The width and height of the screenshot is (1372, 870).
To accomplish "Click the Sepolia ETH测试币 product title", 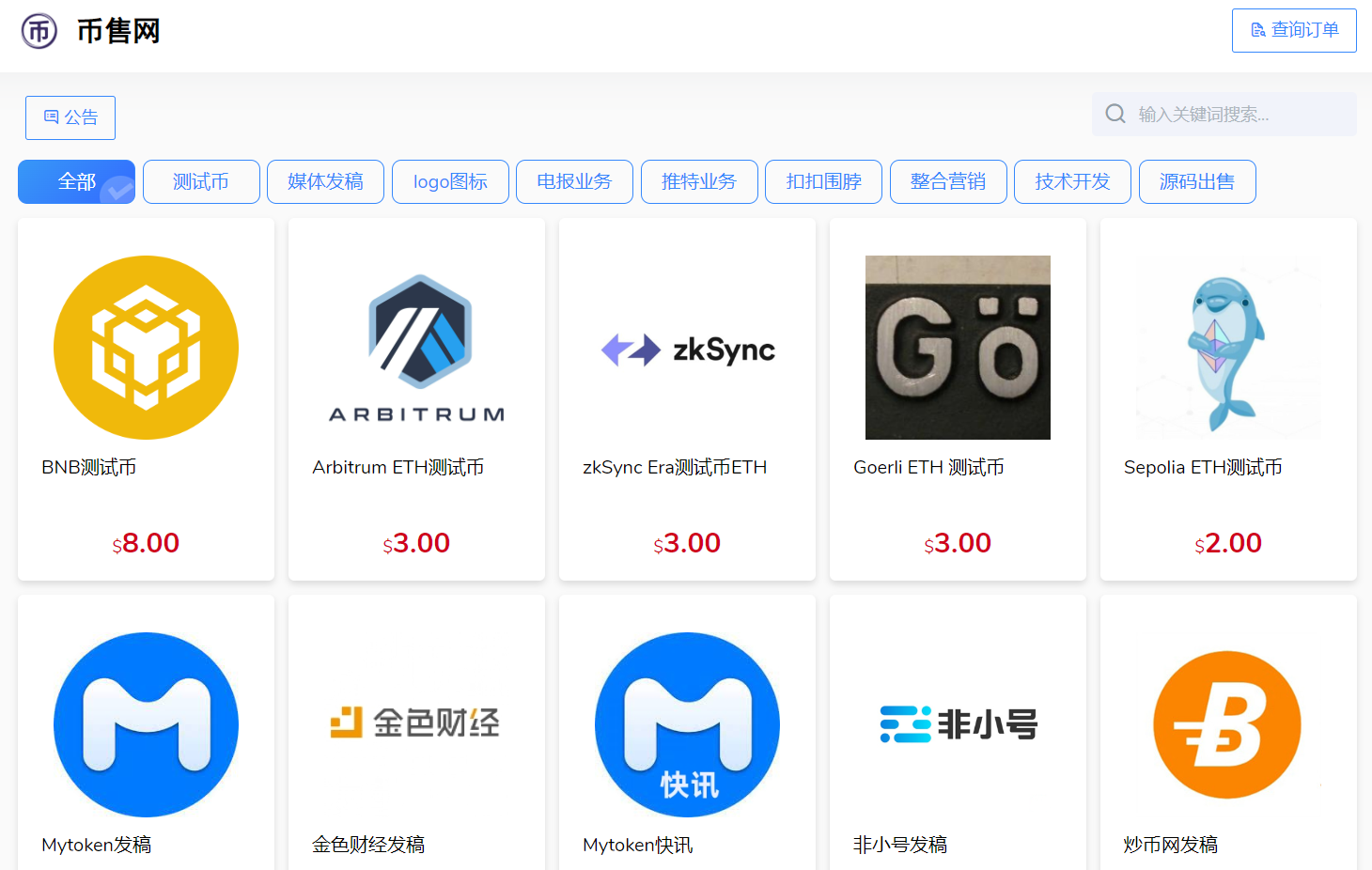I will 1203,467.
